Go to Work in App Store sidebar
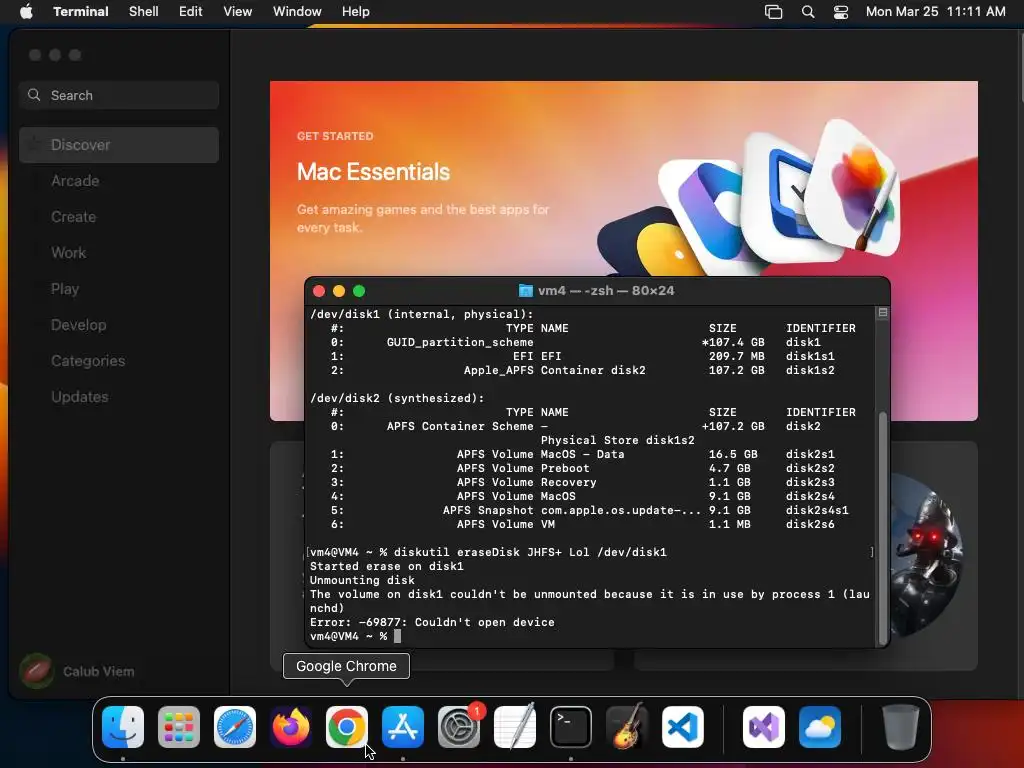The image size is (1024, 768). tap(119, 253)
